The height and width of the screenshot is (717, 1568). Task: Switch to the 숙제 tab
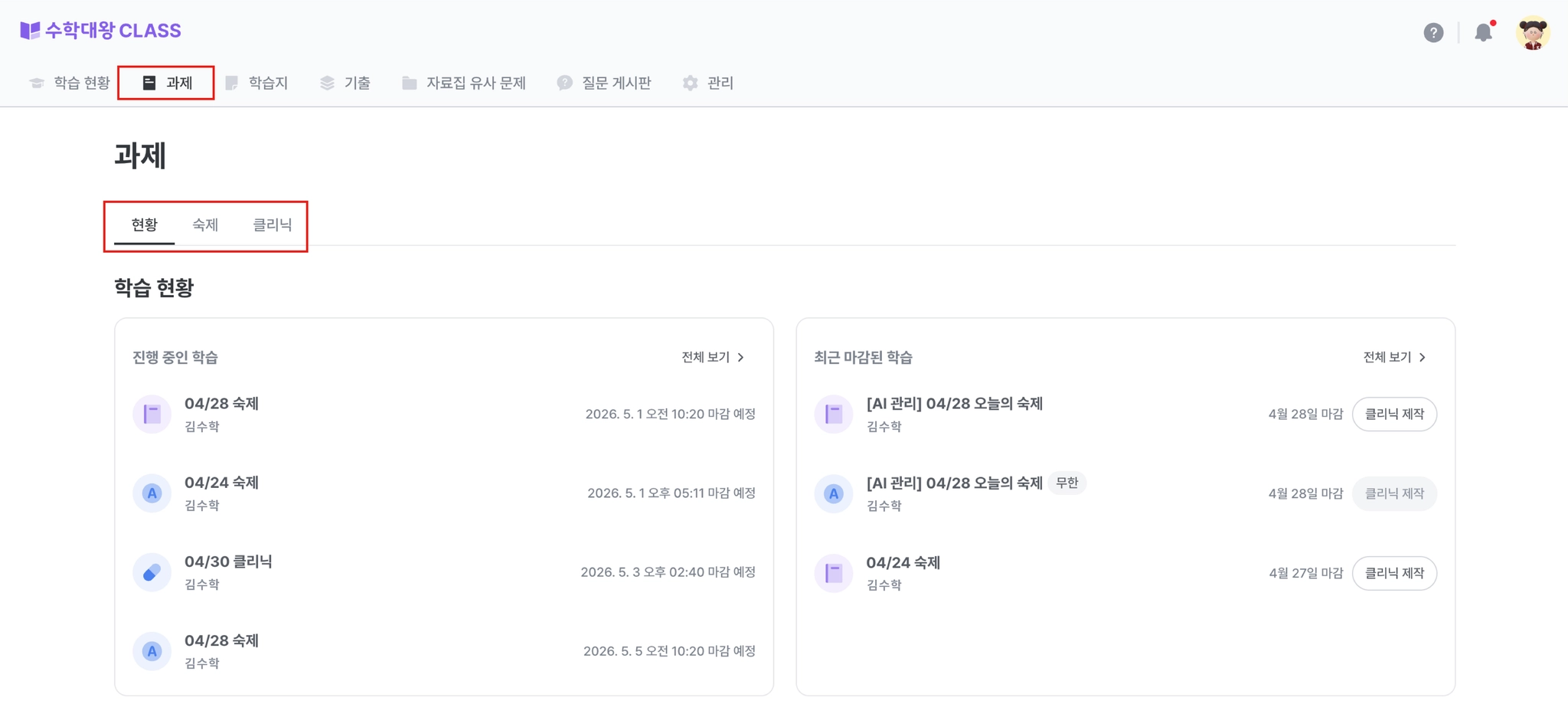[205, 224]
